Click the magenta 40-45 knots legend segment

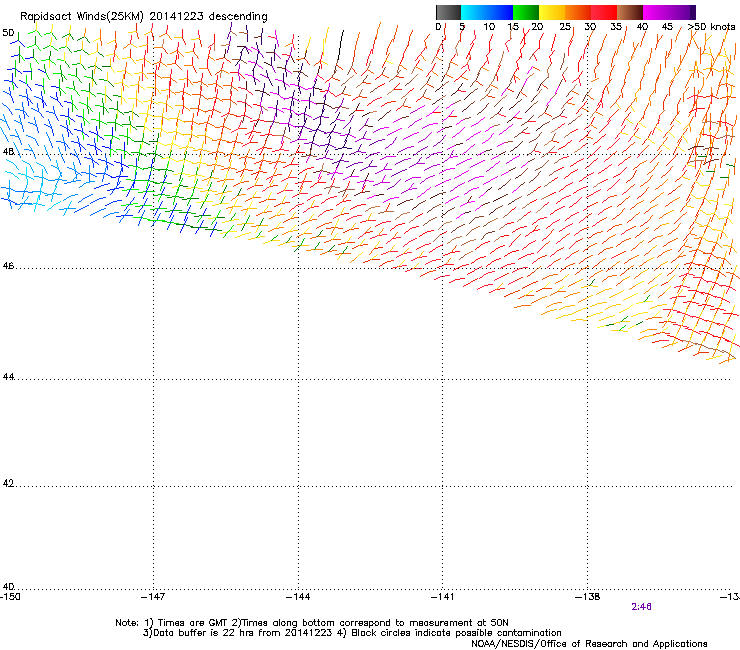pos(656,12)
